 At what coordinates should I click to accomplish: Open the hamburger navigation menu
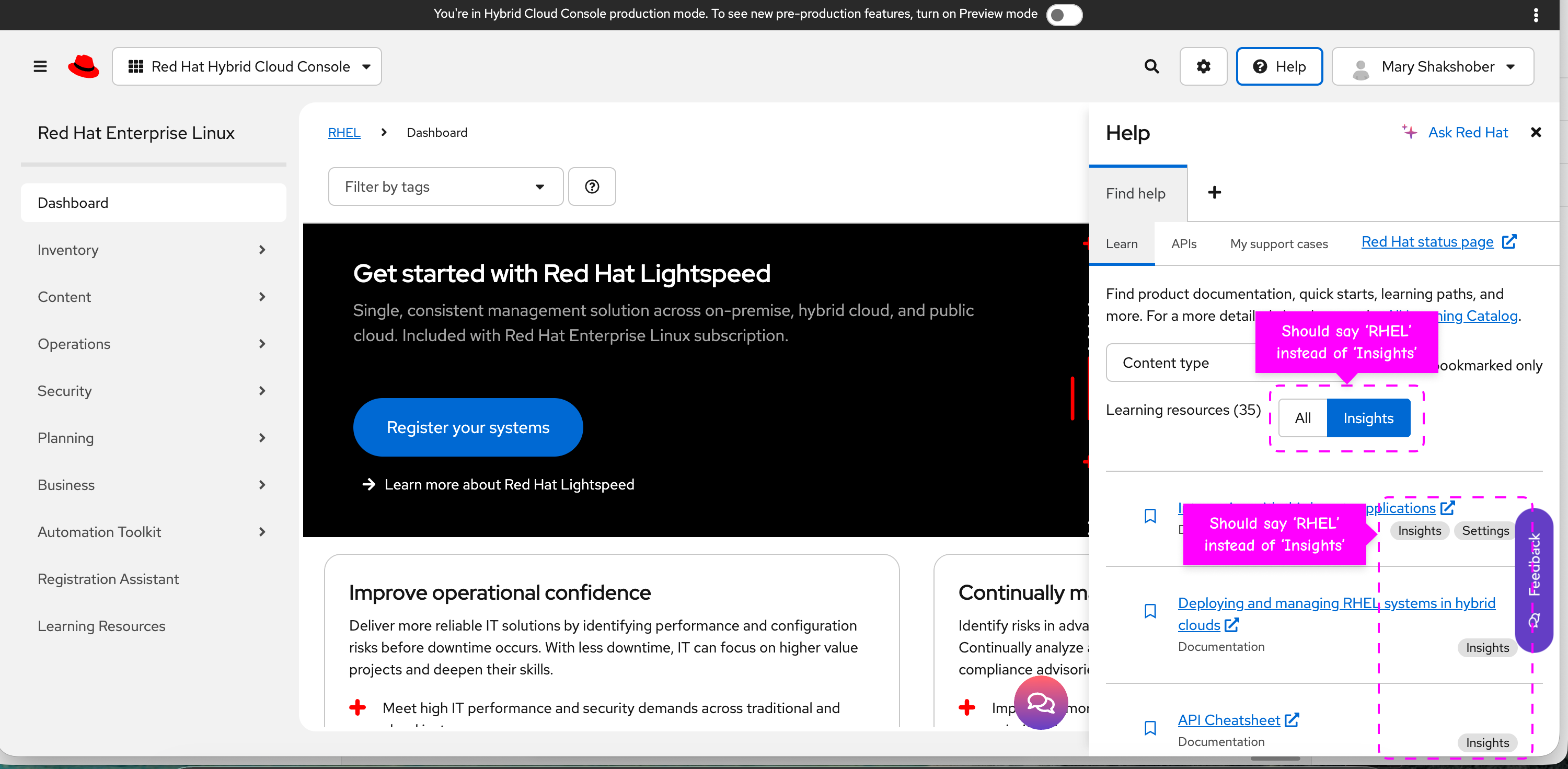(x=40, y=66)
